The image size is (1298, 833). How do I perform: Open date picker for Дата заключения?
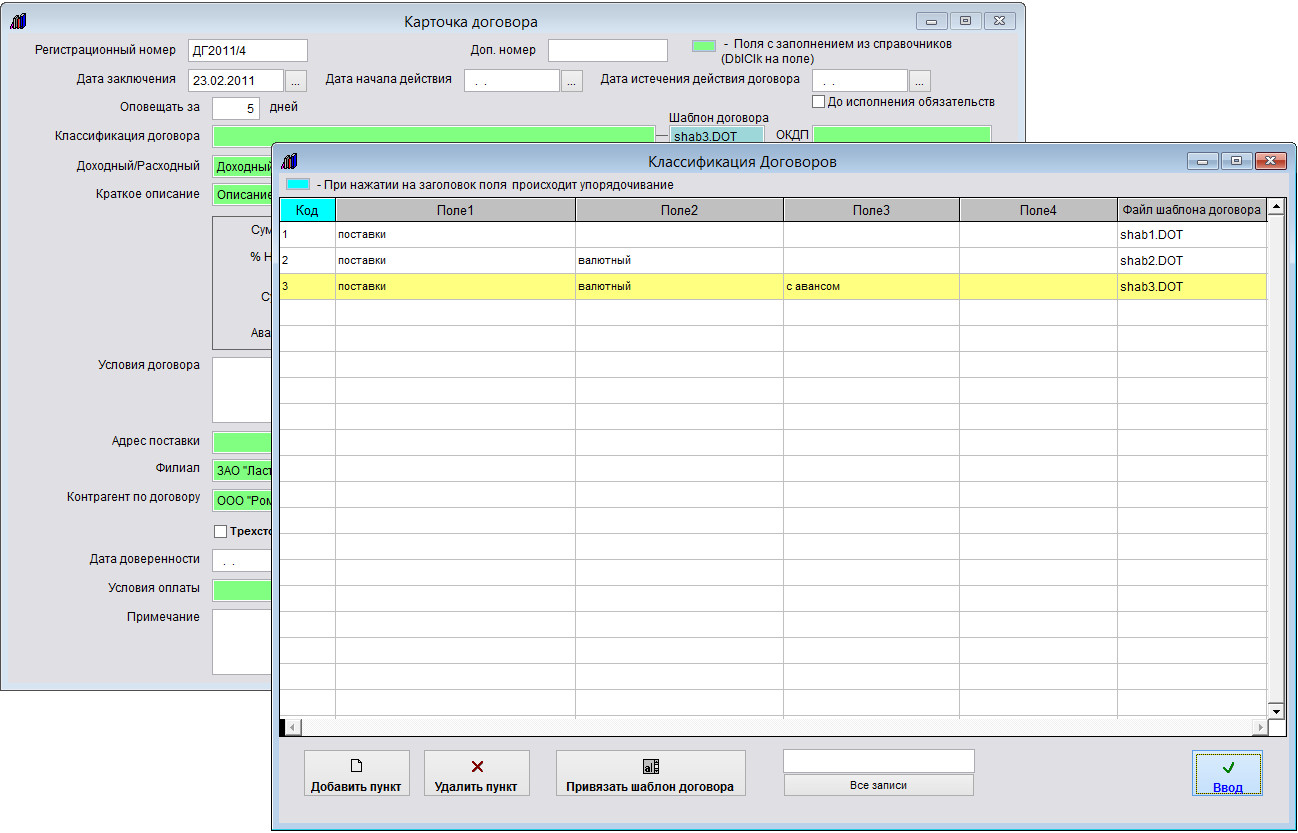click(297, 81)
